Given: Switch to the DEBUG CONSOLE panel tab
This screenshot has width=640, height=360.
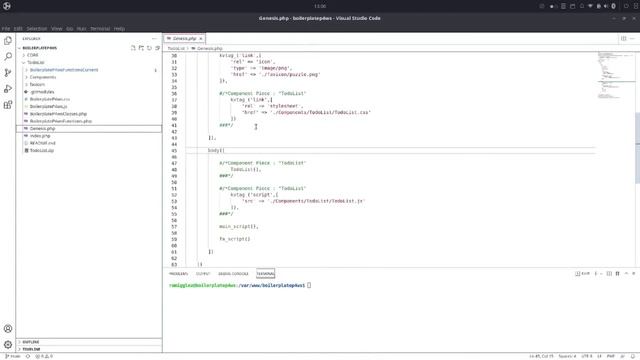Looking at the screenshot, I should coord(233,273).
